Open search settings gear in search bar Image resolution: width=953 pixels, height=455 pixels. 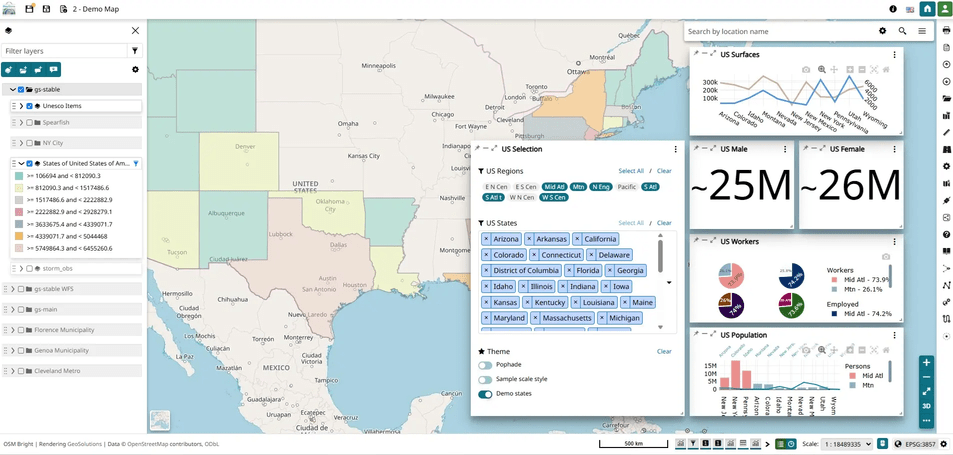[882, 31]
